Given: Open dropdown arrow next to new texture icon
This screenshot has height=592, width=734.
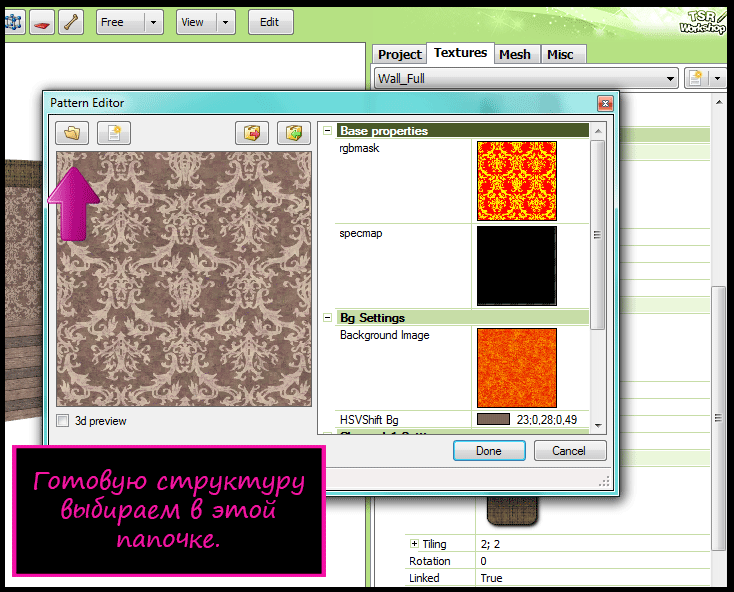Looking at the screenshot, I should 718,78.
